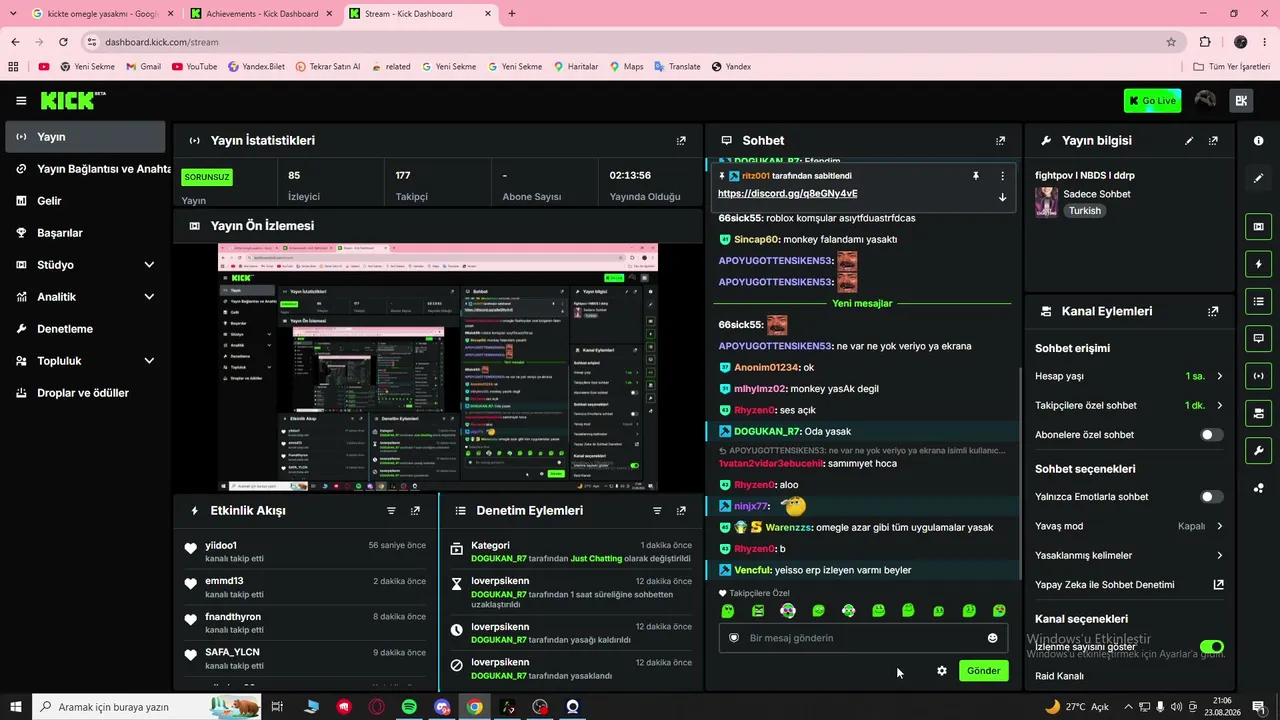Toggle Abonelere özel sohbet switch
Image resolution: width=1280 pixels, height=720 pixels.
click(x=1211, y=435)
